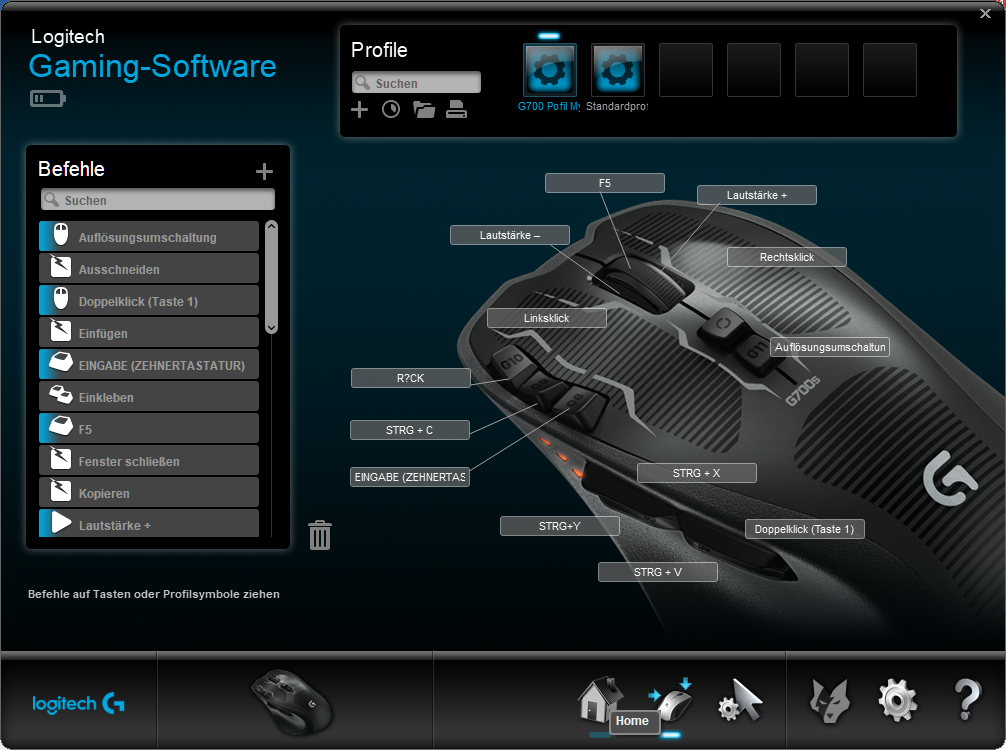Click the print profile icon
This screenshot has height=750, width=1006.
pos(456,110)
